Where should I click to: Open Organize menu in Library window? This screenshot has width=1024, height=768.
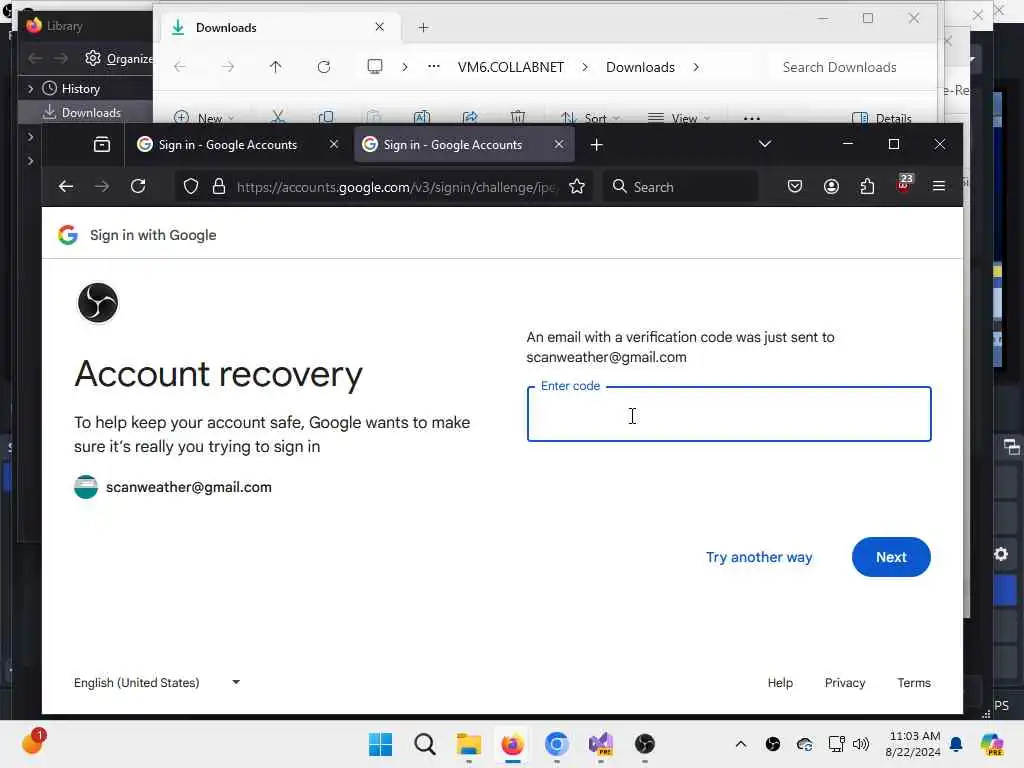click(x=119, y=59)
